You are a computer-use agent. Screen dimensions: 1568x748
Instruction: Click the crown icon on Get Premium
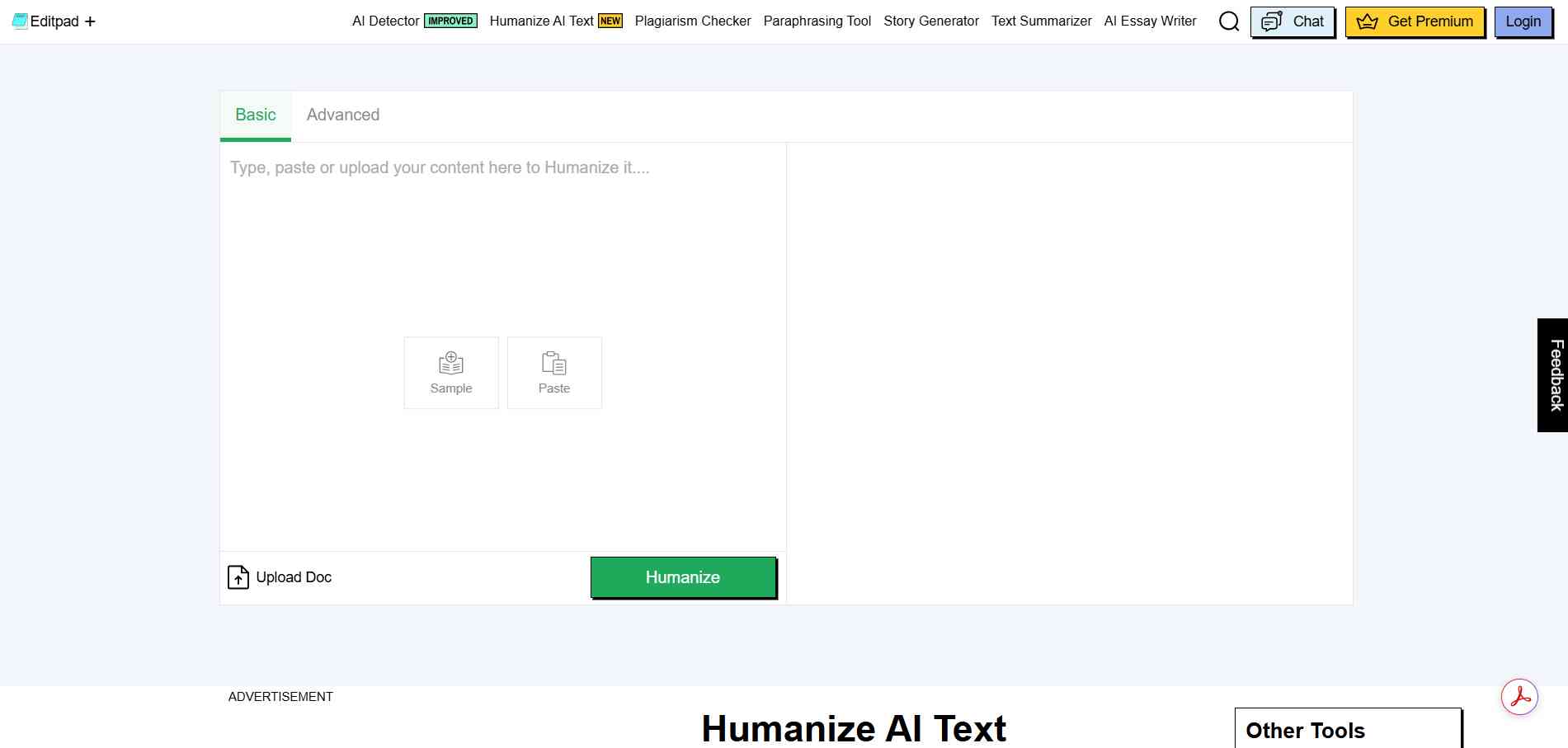pyautogui.click(x=1367, y=22)
